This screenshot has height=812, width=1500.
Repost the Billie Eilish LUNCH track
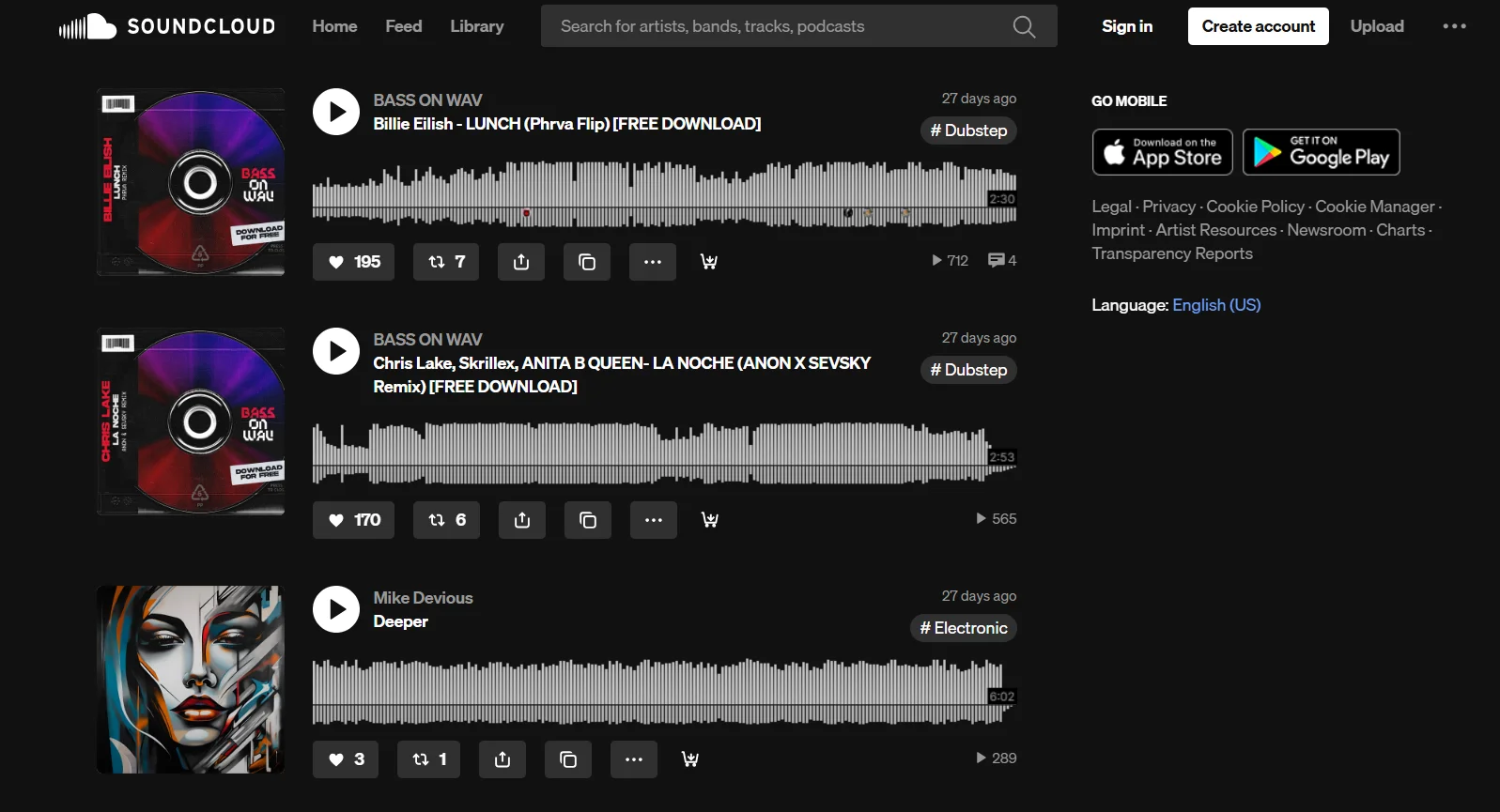tap(446, 262)
